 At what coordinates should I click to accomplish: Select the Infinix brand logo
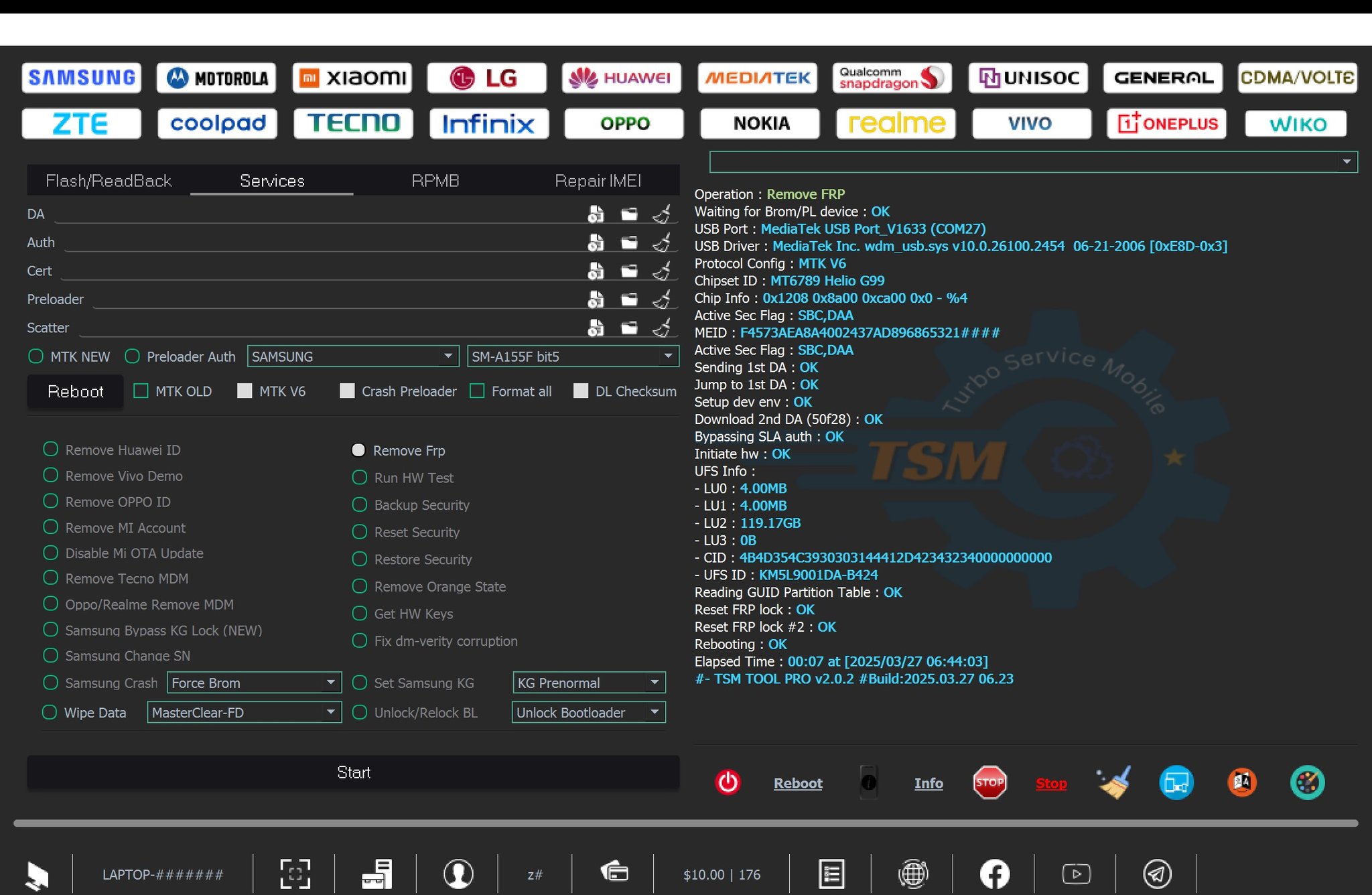[489, 123]
